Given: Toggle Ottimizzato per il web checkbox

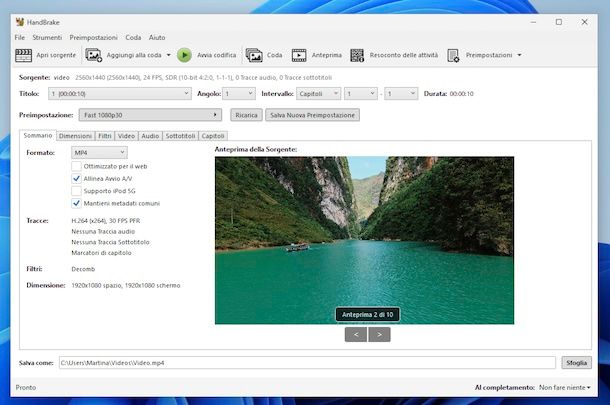Looking at the screenshot, I should click(x=76, y=166).
